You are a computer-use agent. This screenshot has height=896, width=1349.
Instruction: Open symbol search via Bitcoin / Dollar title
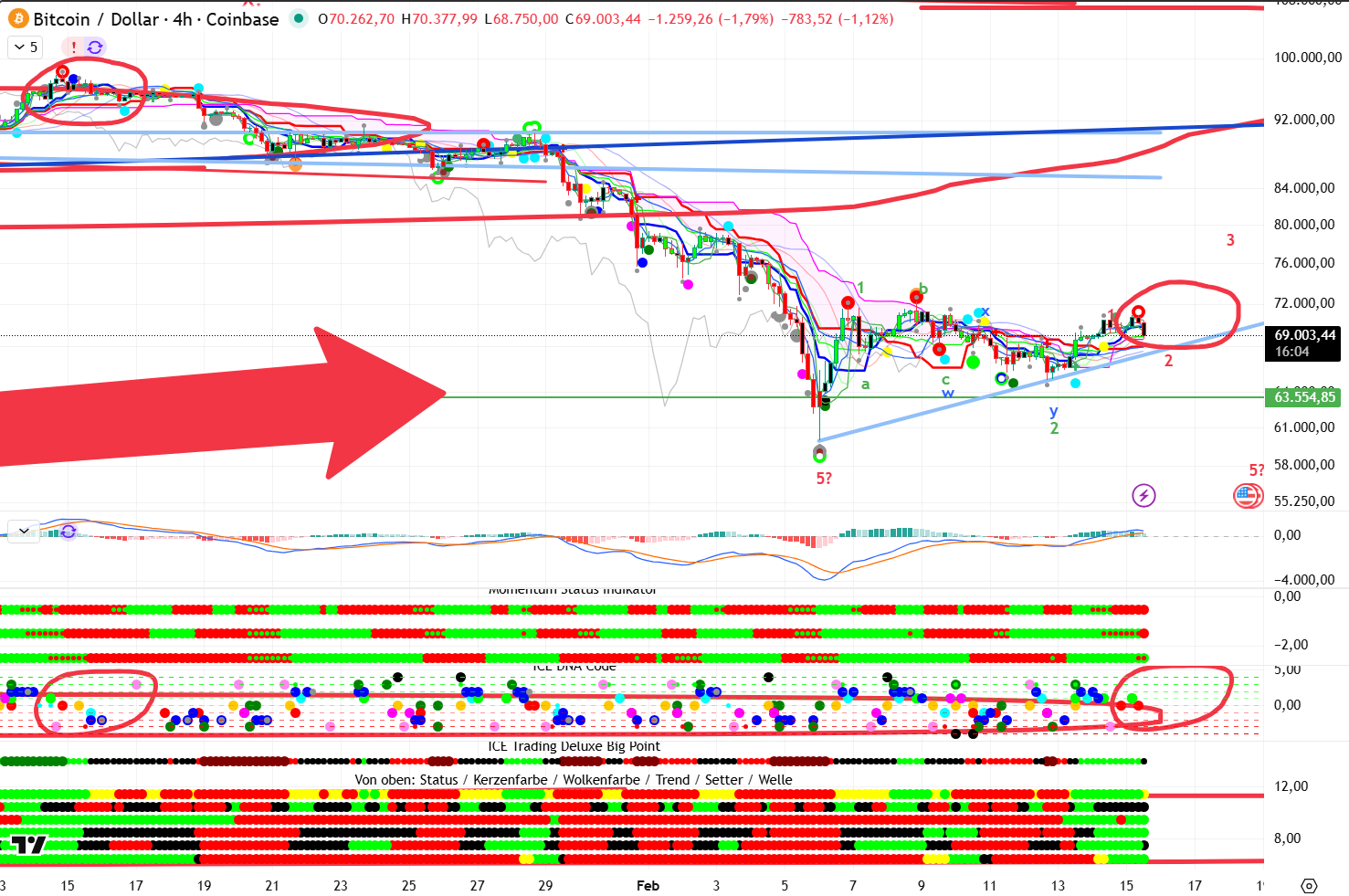tap(91, 19)
